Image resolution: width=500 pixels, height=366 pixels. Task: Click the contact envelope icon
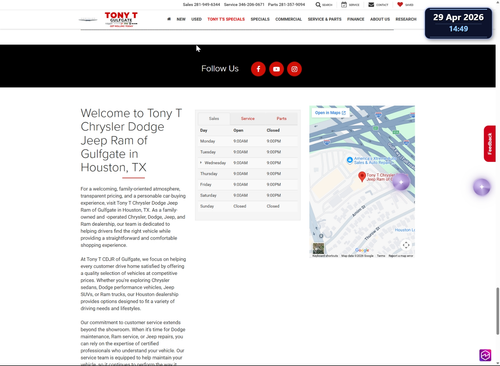[371, 5]
